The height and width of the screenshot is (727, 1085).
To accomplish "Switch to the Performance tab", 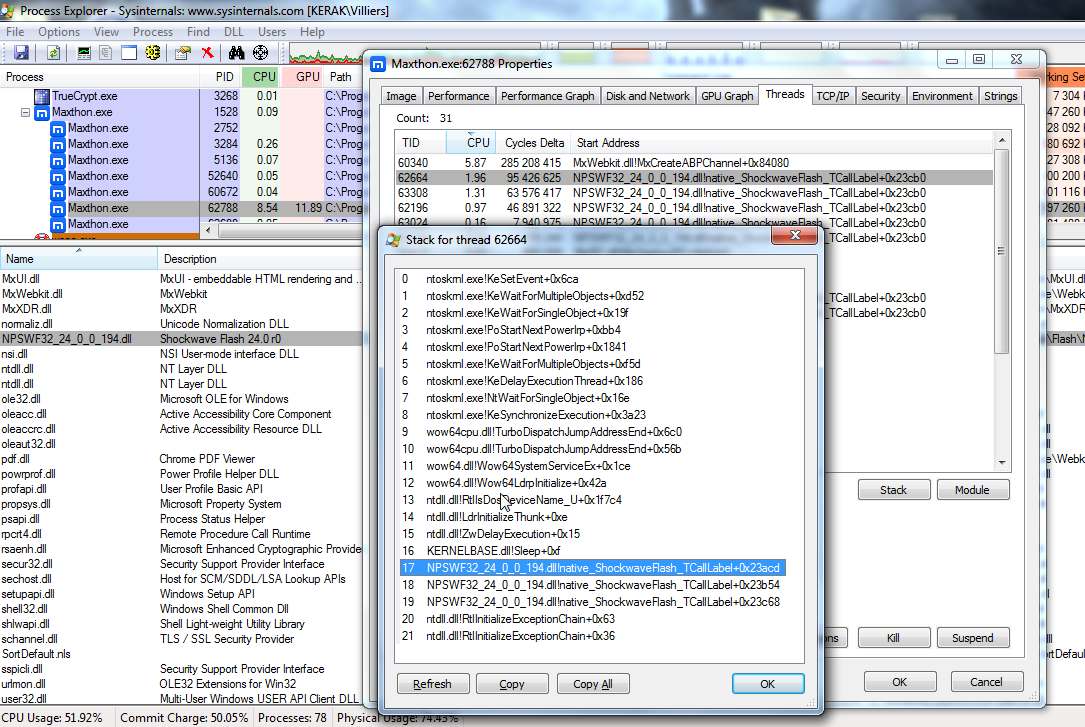I will click(x=458, y=96).
